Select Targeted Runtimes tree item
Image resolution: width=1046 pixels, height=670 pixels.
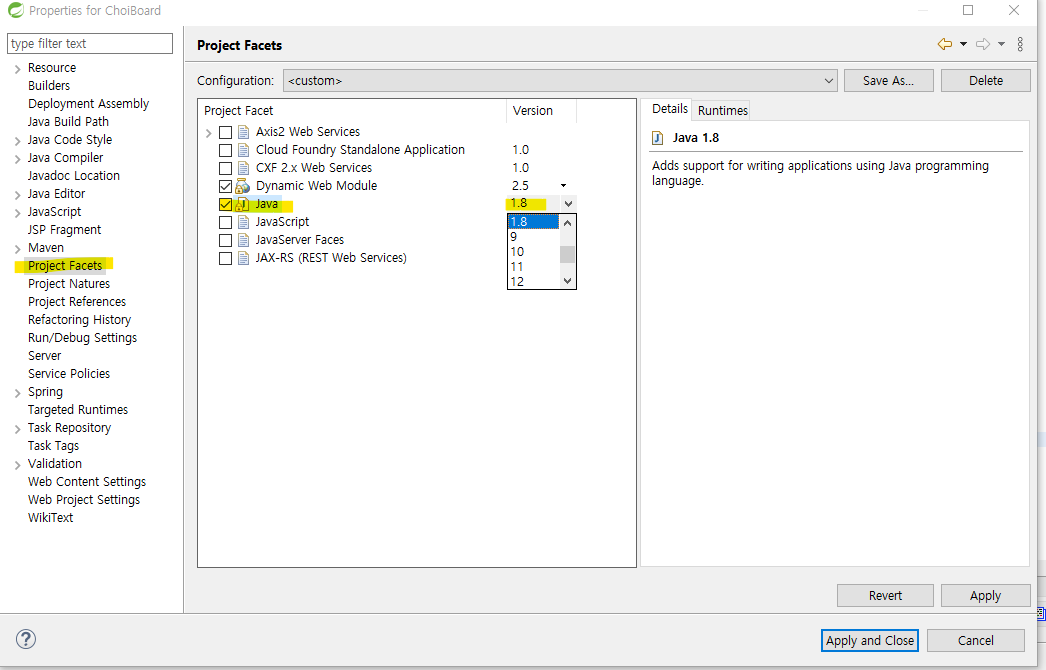77,410
